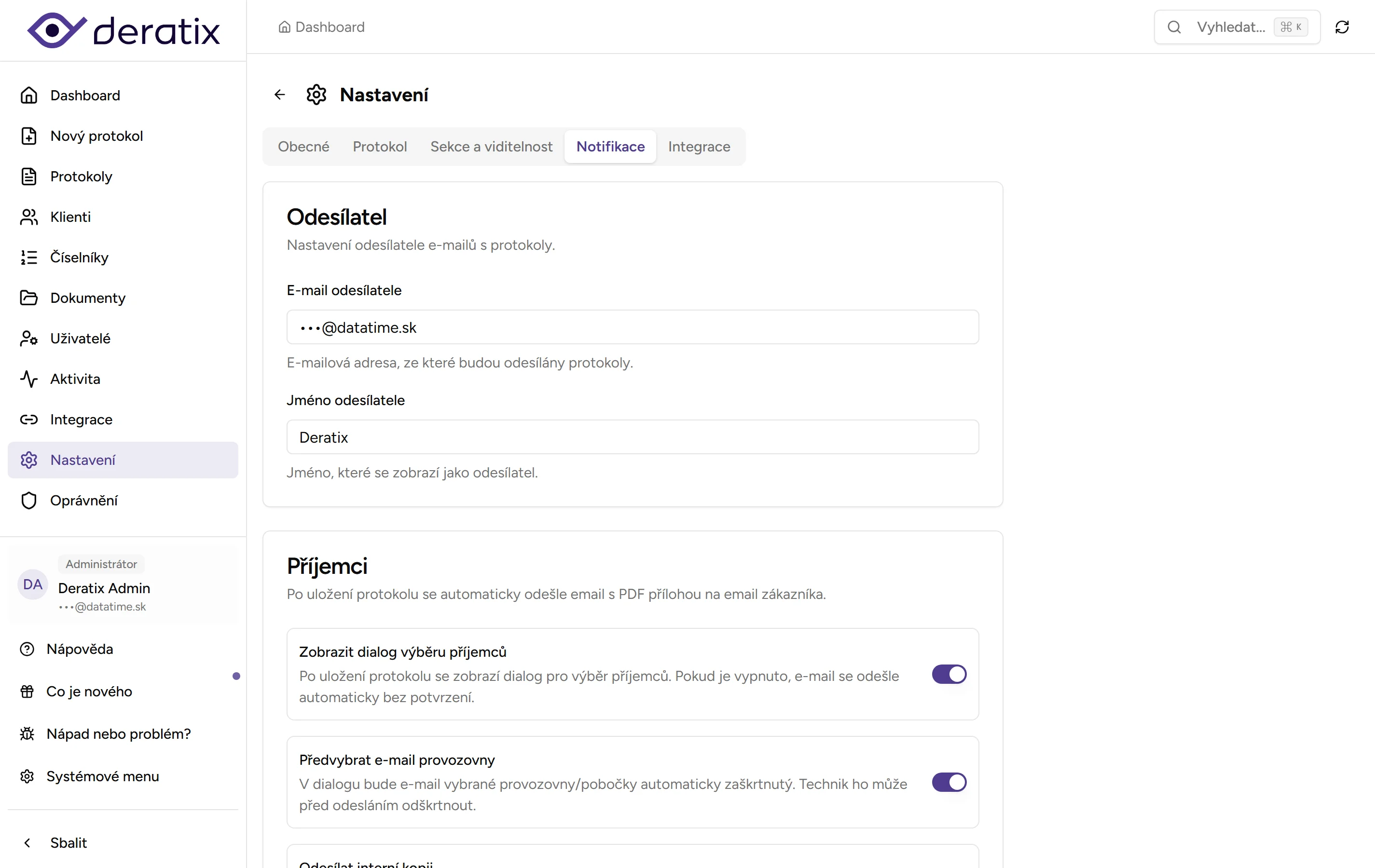Open the search magnifier icon
Image resolution: width=1375 pixels, height=868 pixels.
click(1174, 27)
